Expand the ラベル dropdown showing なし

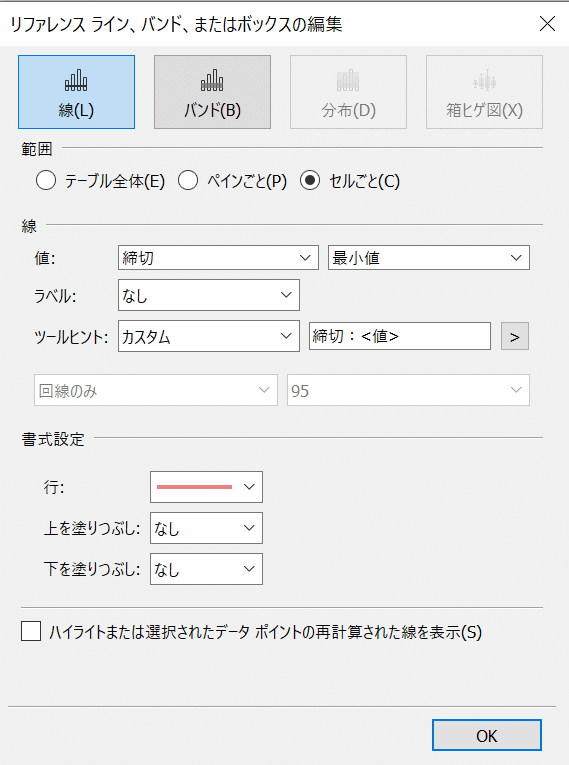(208, 295)
